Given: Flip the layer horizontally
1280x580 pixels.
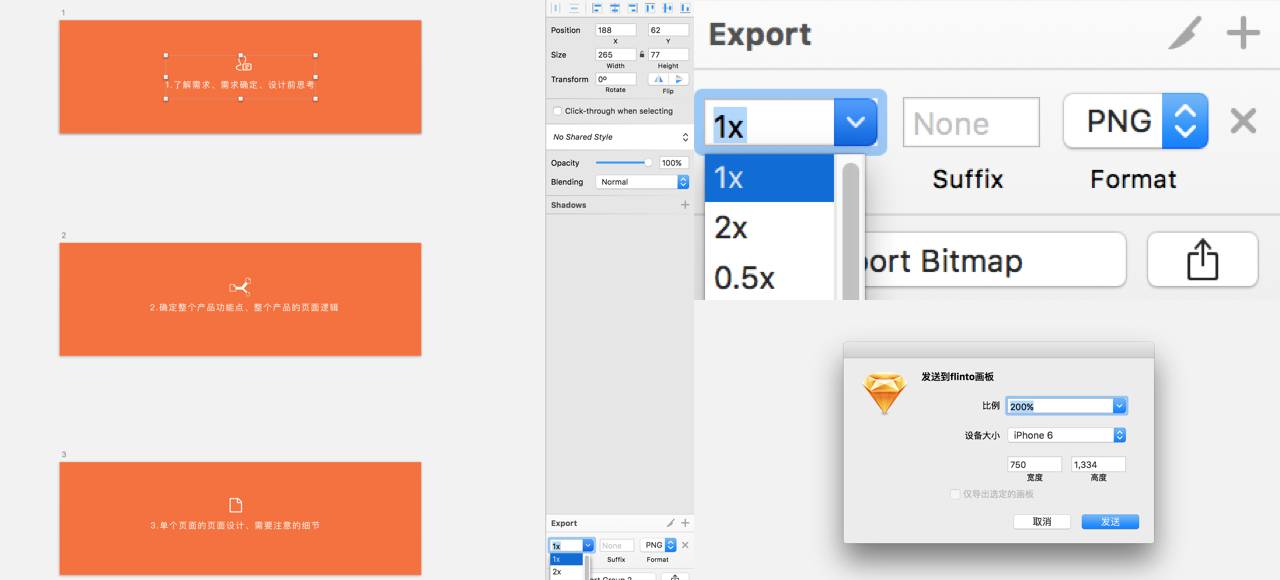Looking at the screenshot, I should 658,79.
